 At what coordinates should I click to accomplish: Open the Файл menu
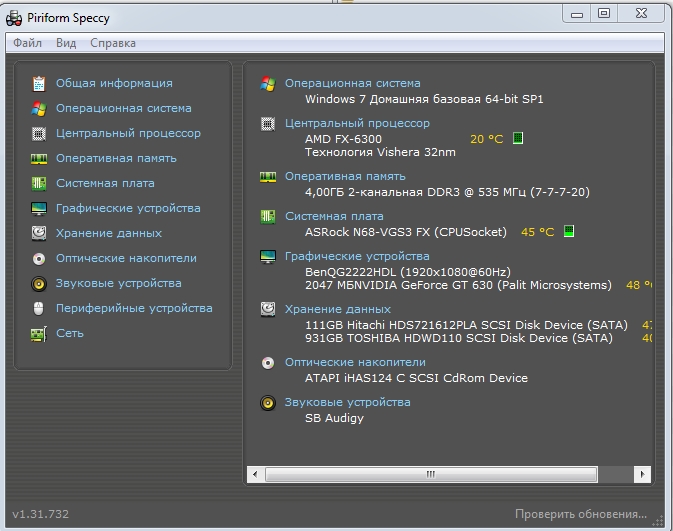point(27,43)
